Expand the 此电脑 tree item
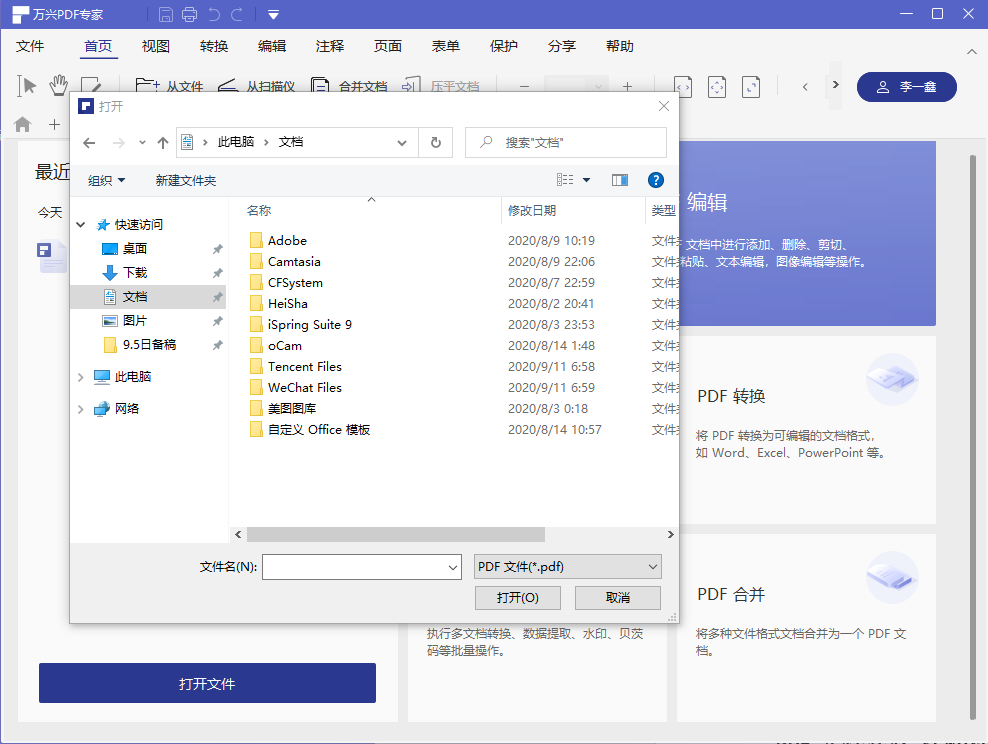The width and height of the screenshot is (988, 744). (78, 377)
